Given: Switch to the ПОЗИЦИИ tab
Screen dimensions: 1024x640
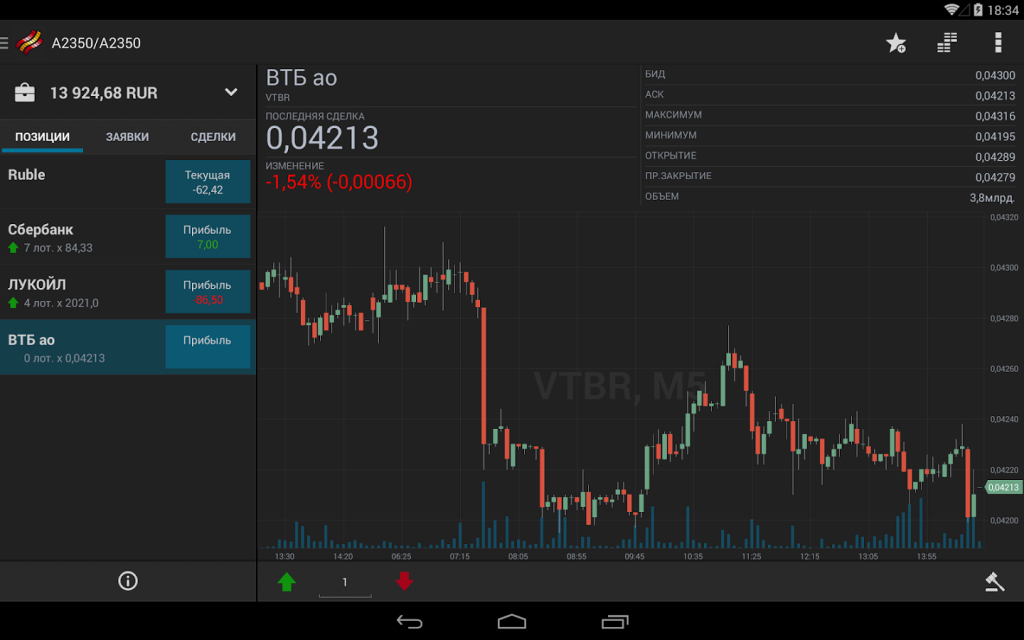Looking at the screenshot, I should pos(42,136).
